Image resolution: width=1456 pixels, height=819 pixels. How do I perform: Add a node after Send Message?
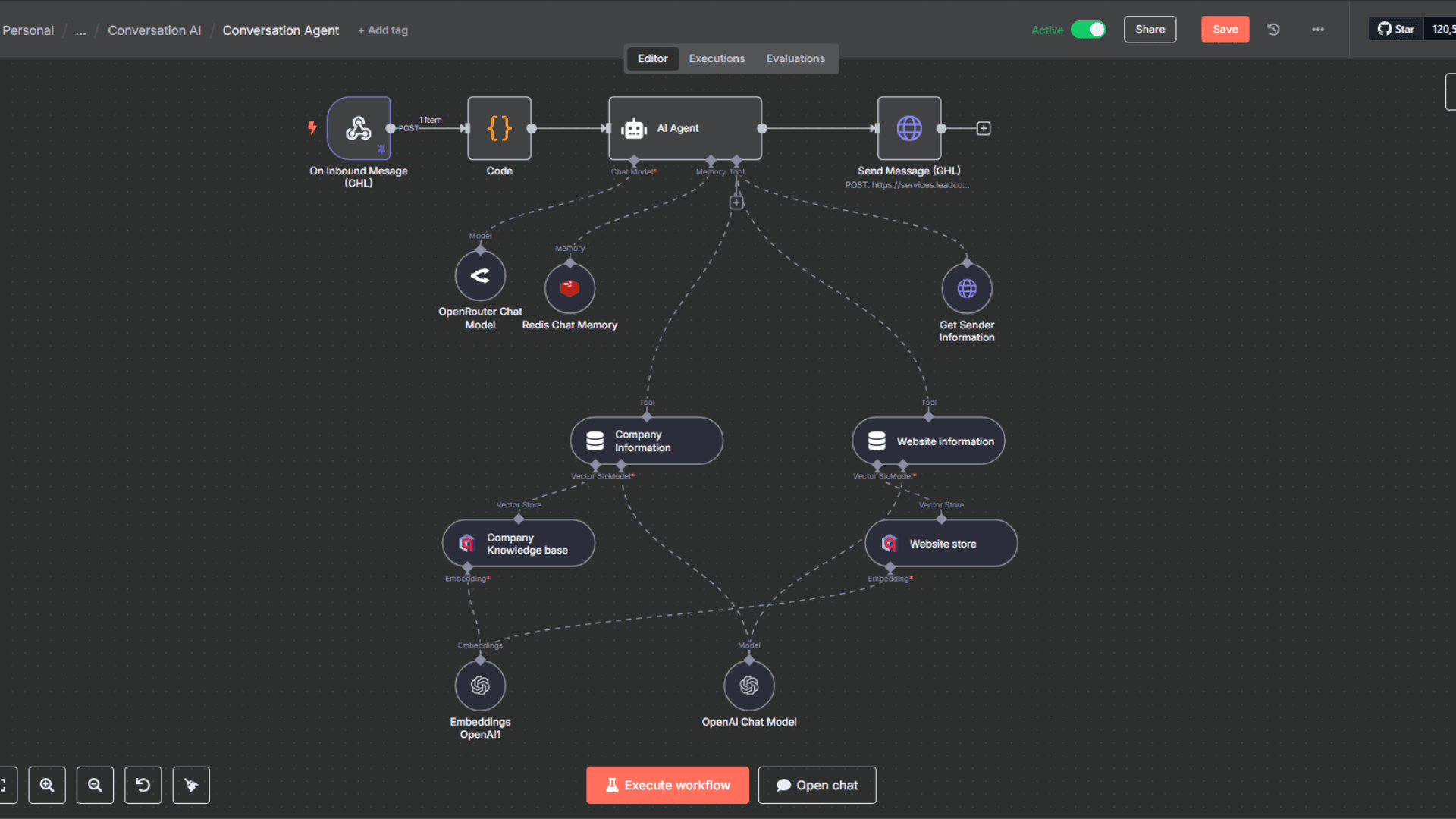click(984, 128)
